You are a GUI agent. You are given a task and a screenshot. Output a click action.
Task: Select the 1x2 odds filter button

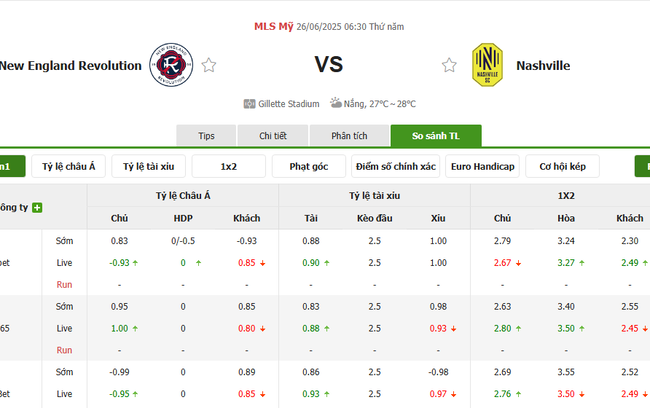coord(229,166)
